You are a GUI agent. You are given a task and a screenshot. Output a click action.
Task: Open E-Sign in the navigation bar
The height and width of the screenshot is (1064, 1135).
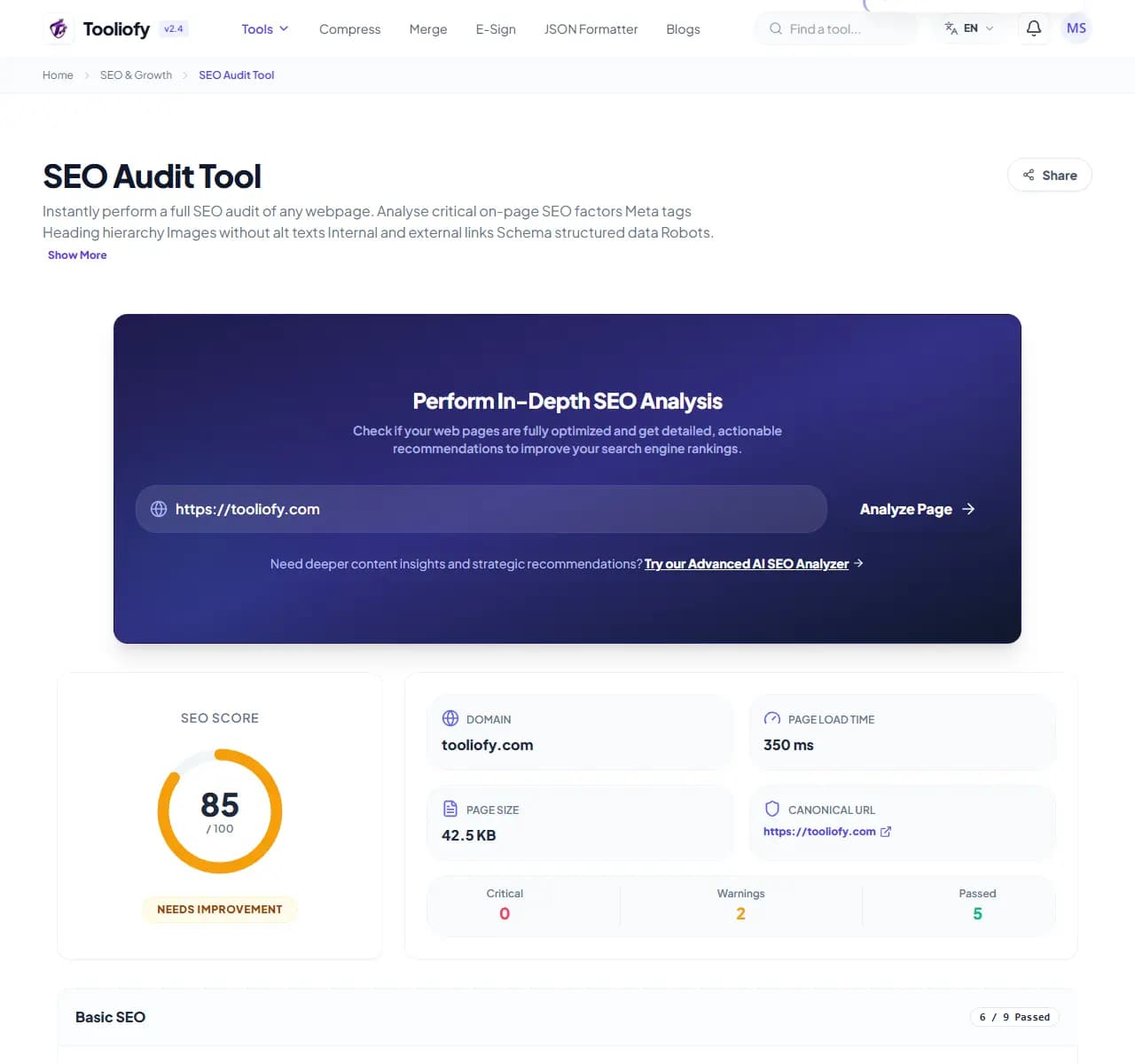click(x=496, y=29)
